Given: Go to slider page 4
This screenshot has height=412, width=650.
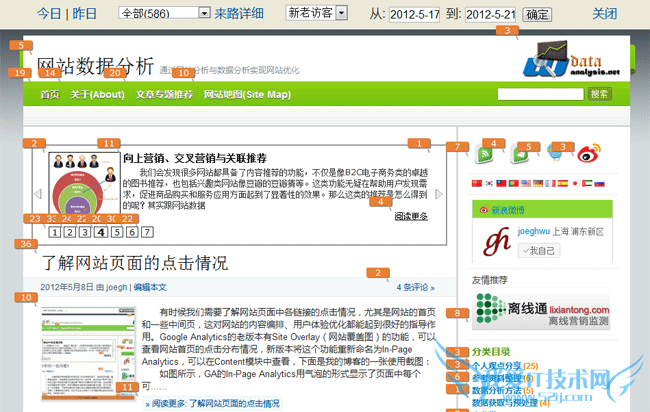Looking at the screenshot, I should click(101, 232).
